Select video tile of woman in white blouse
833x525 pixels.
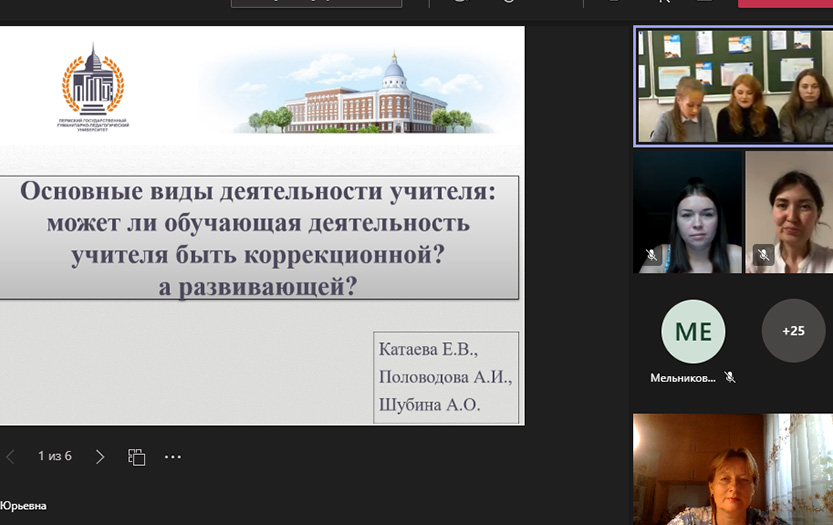789,211
